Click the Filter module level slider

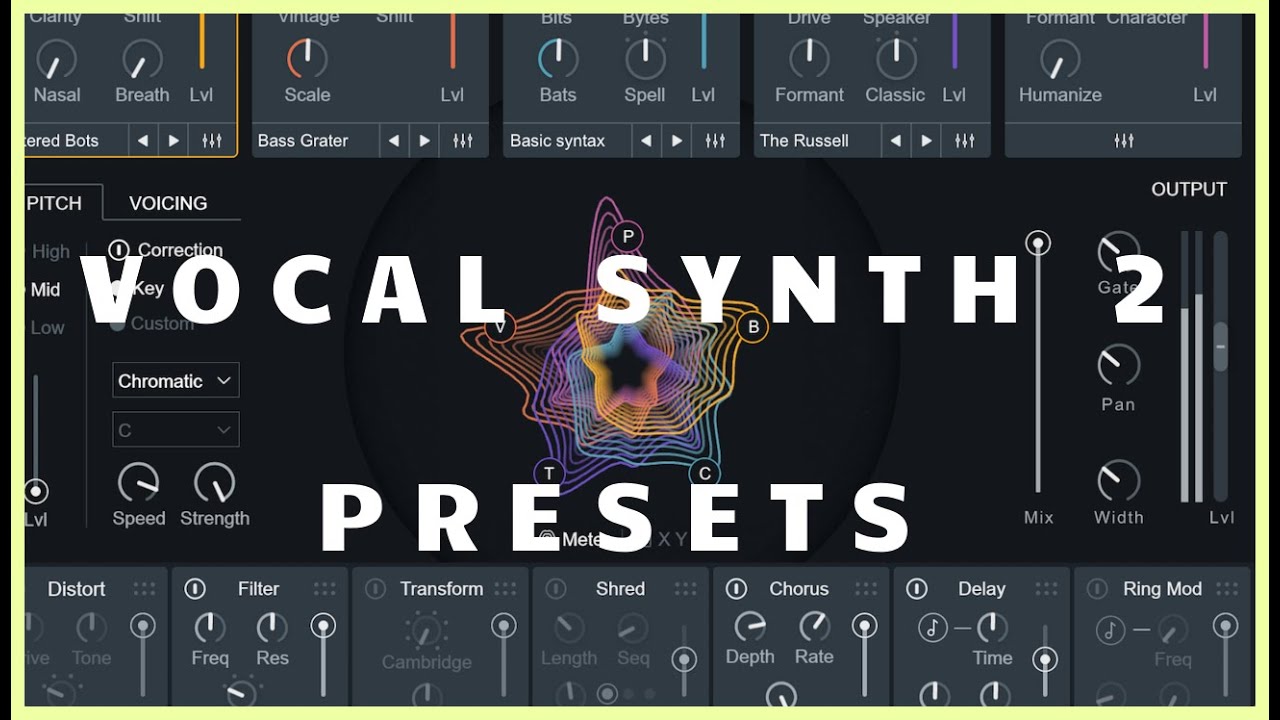click(323, 627)
